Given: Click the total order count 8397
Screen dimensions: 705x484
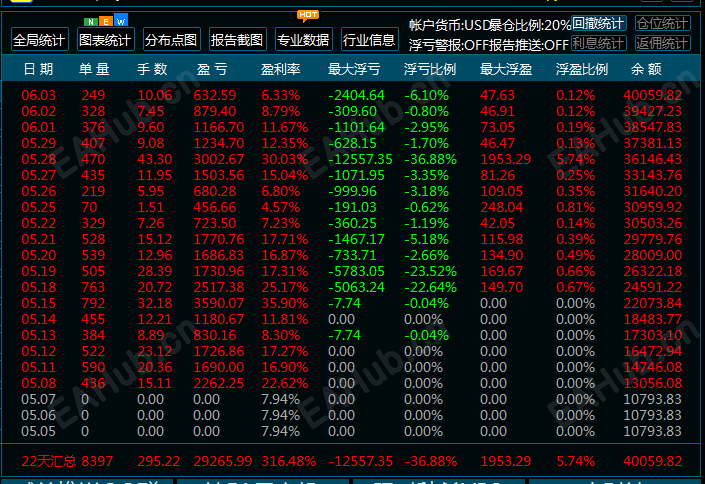Looking at the screenshot, I should click(97, 462).
